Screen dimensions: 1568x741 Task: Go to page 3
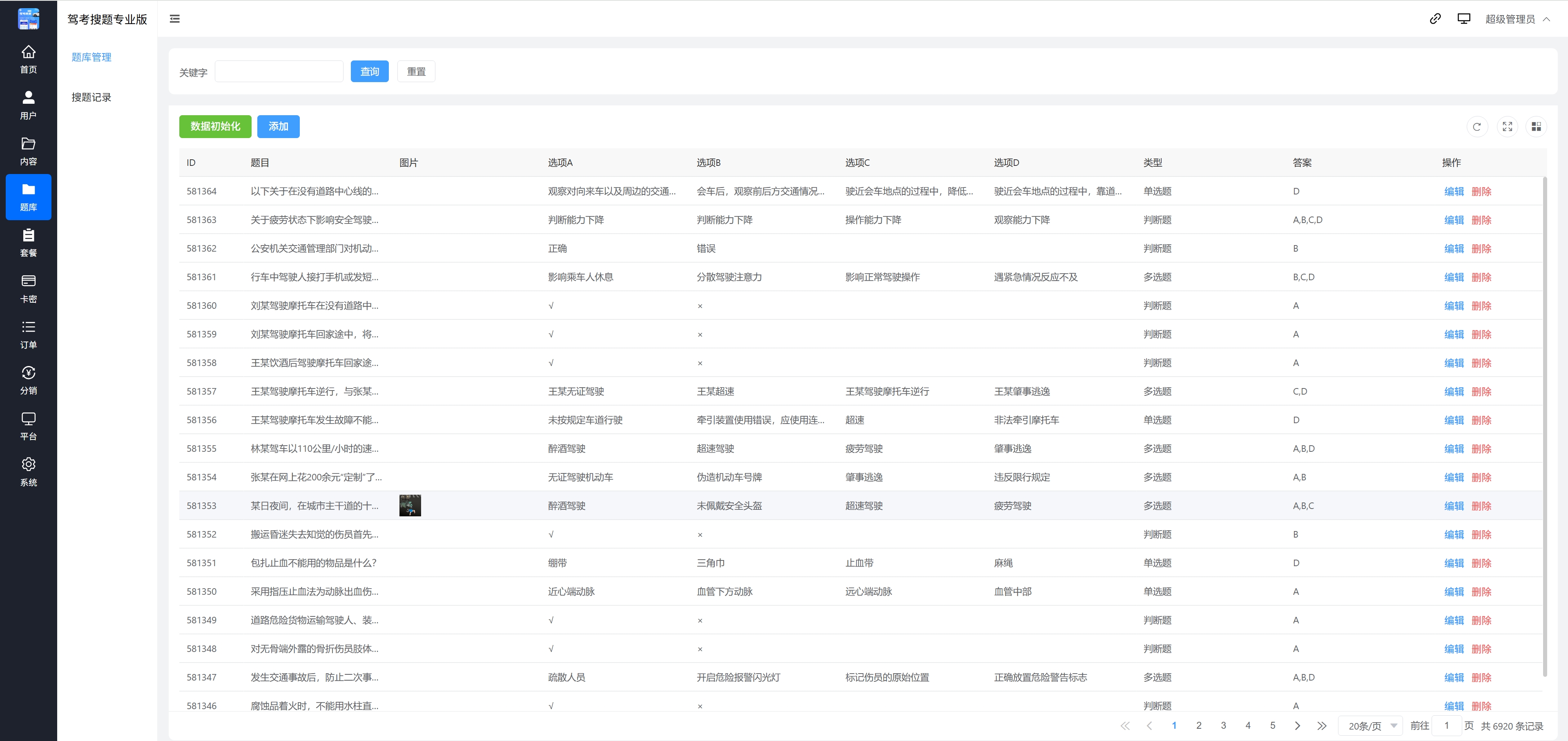coord(1223,726)
